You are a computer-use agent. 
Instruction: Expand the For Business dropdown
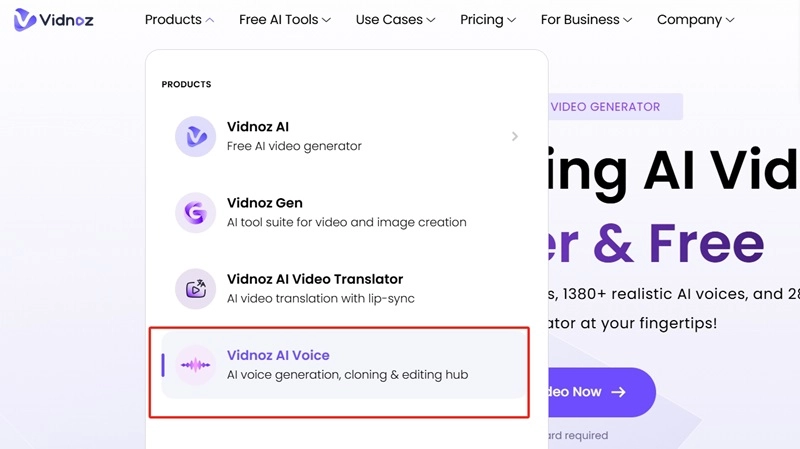(586, 20)
